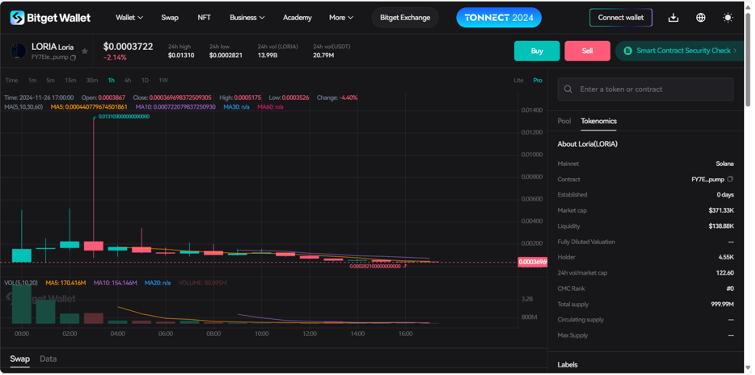
Task: Go to Bitget Exchange
Action: tap(405, 18)
